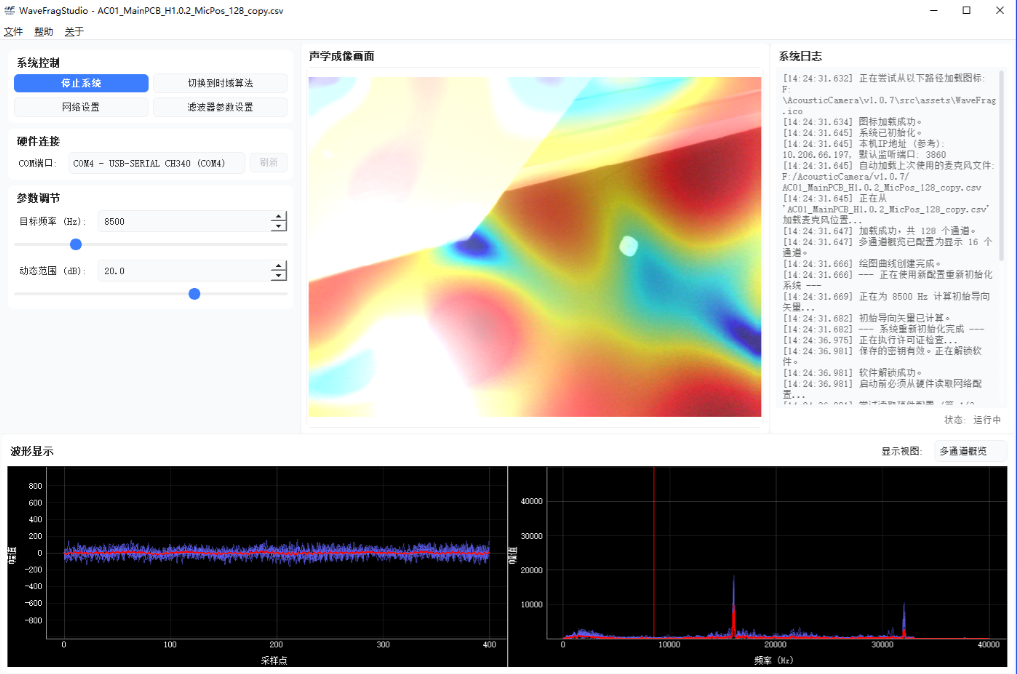
Task: Click the 动态范围 slider handle
Action: tap(195, 294)
